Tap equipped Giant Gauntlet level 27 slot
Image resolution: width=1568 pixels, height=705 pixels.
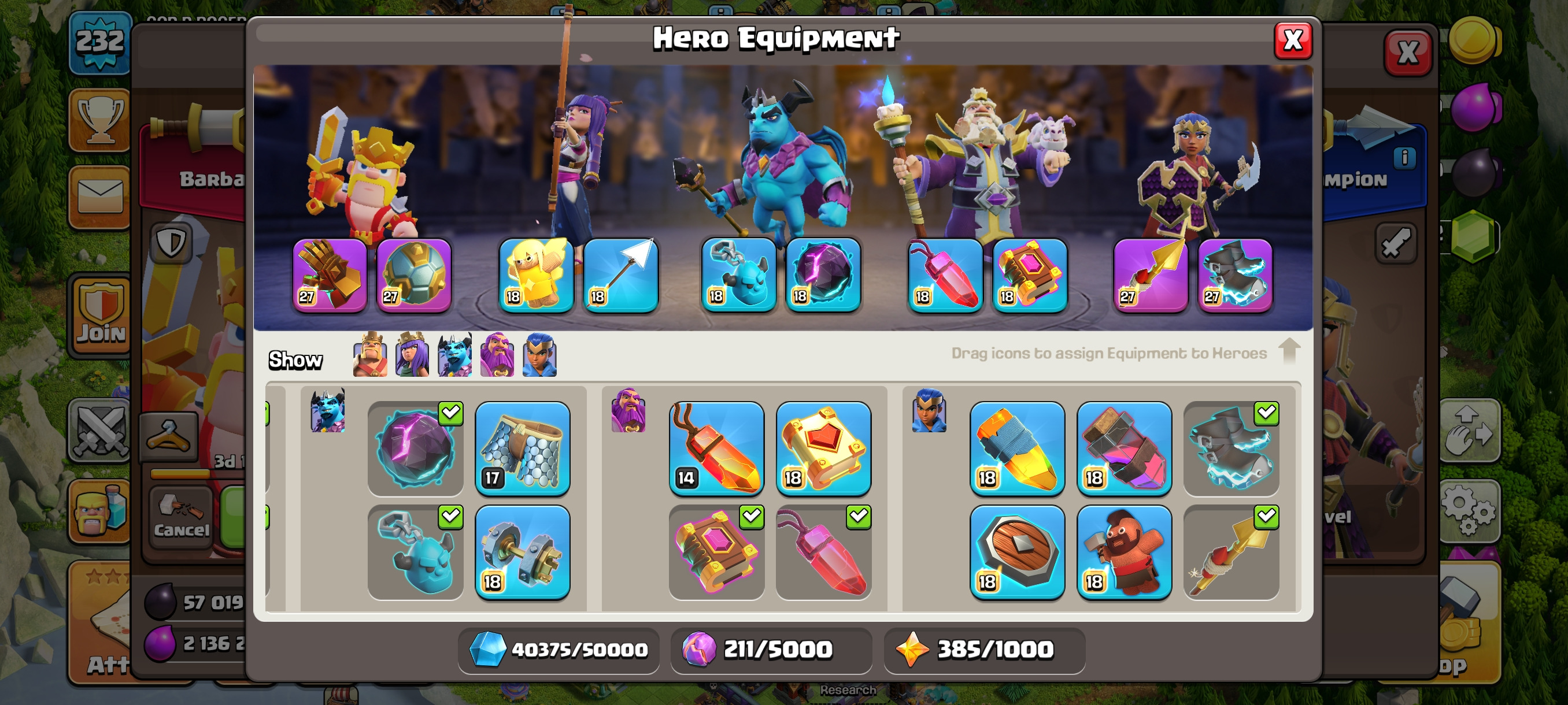(330, 275)
